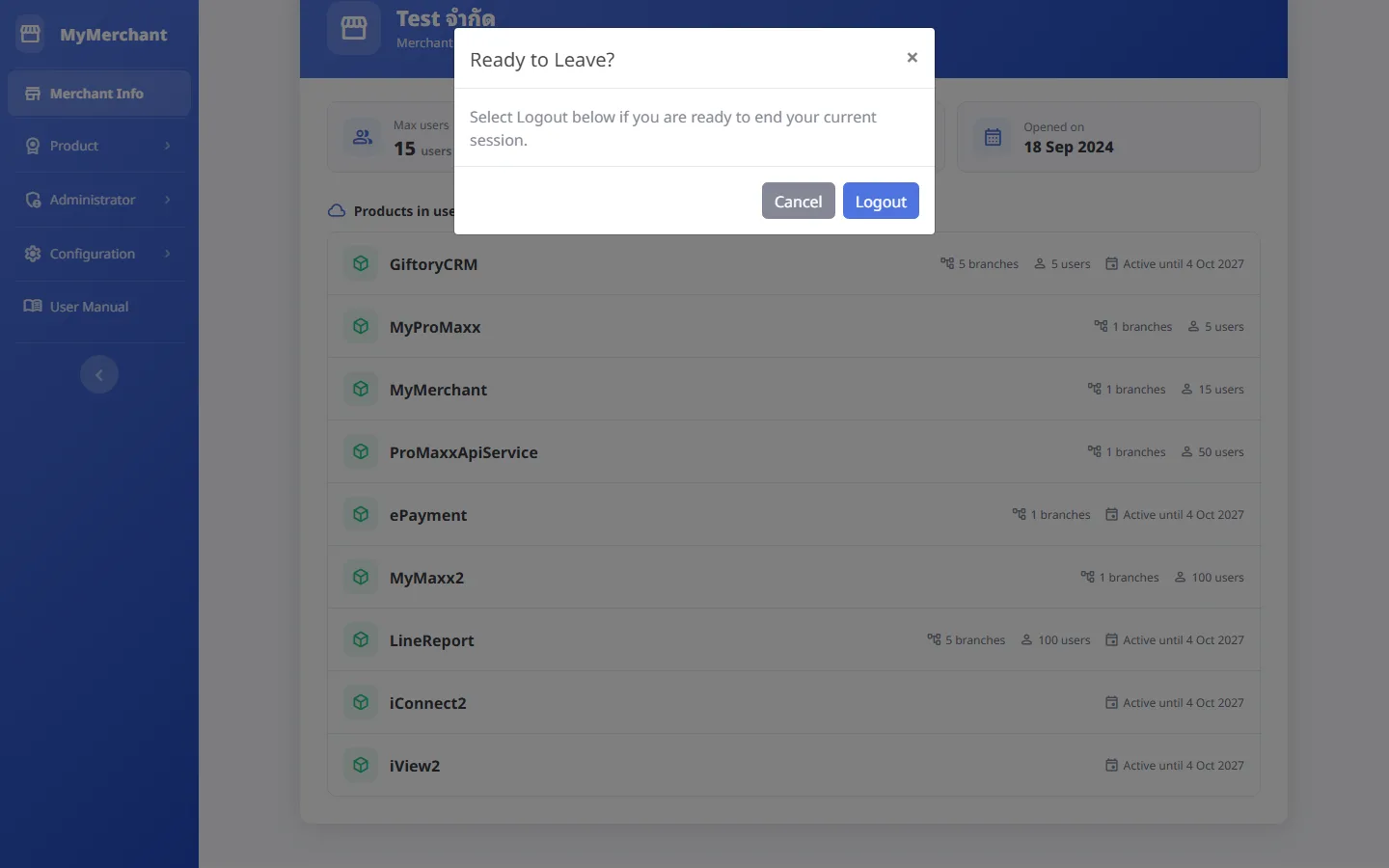This screenshot has width=1389, height=868.
Task: Click the GiftoryCRM 5 branches label
Action: (980, 264)
